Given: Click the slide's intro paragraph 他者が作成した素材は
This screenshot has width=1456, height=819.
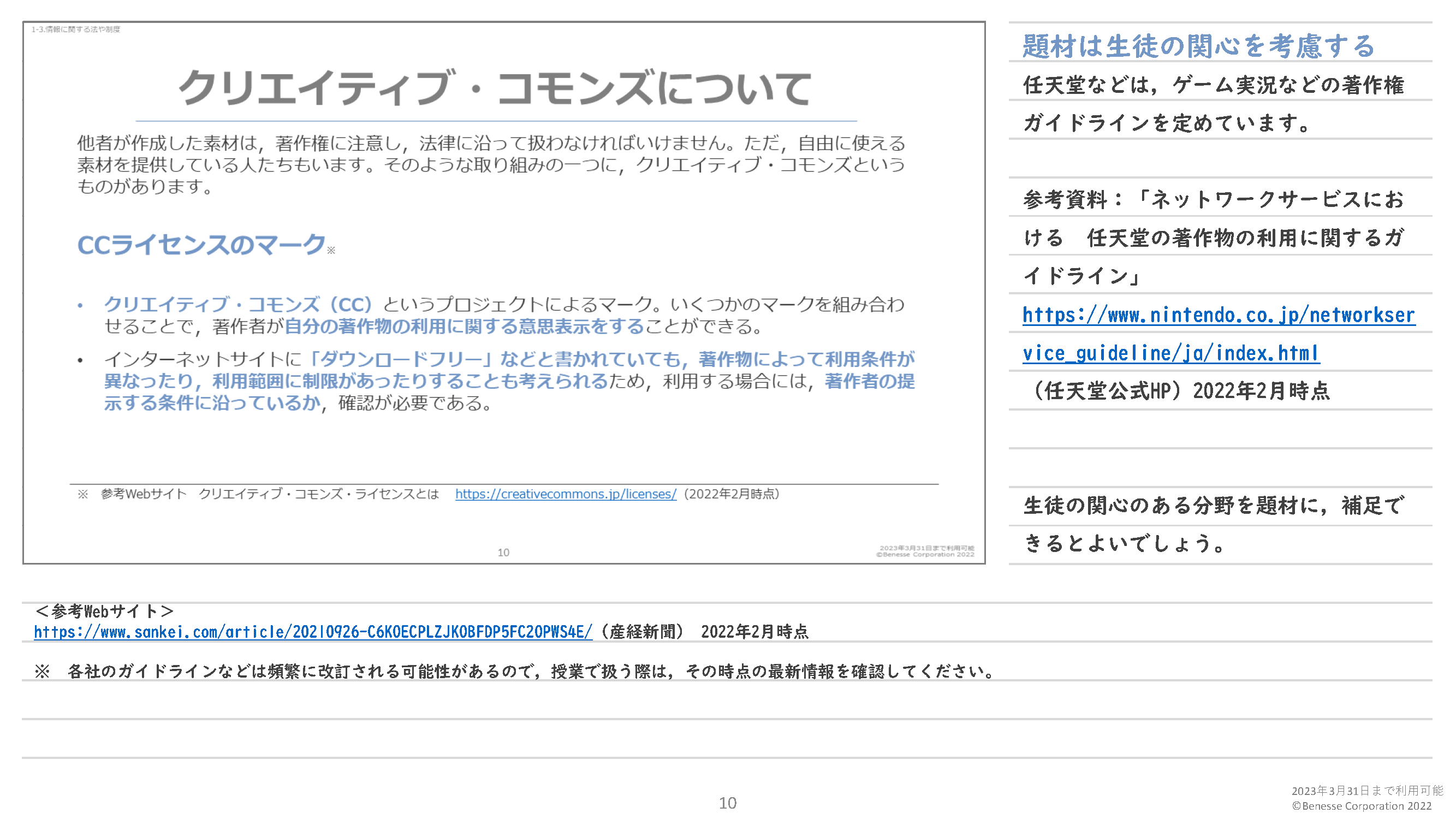Looking at the screenshot, I should pyautogui.click(x=491, y=164).
